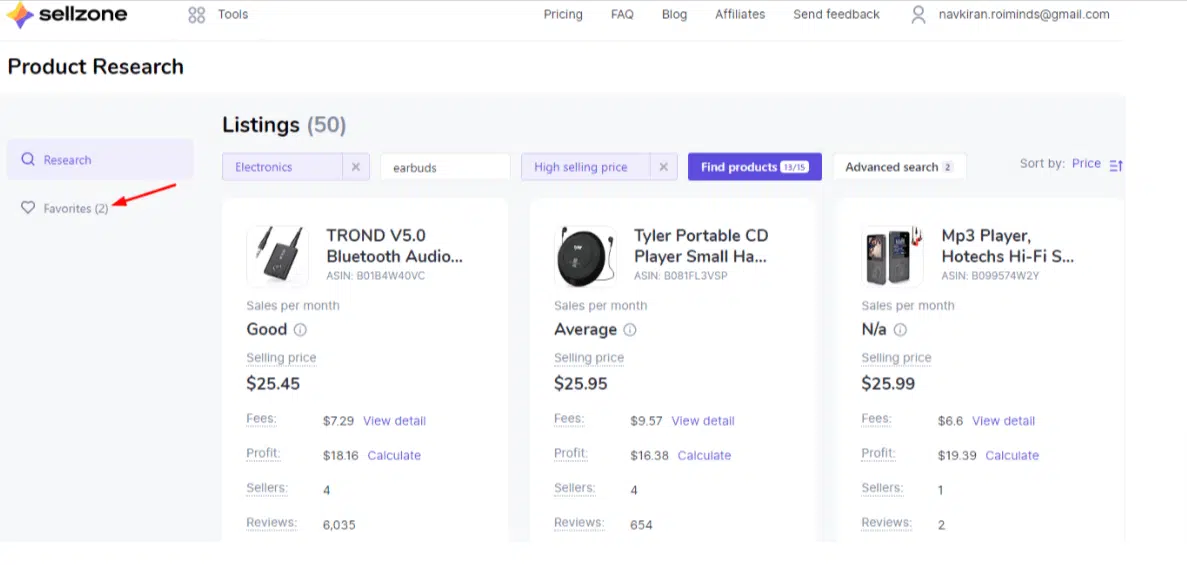Open the Affiliates page
This screenshot has height=565, width=1187.
point(740,14)
